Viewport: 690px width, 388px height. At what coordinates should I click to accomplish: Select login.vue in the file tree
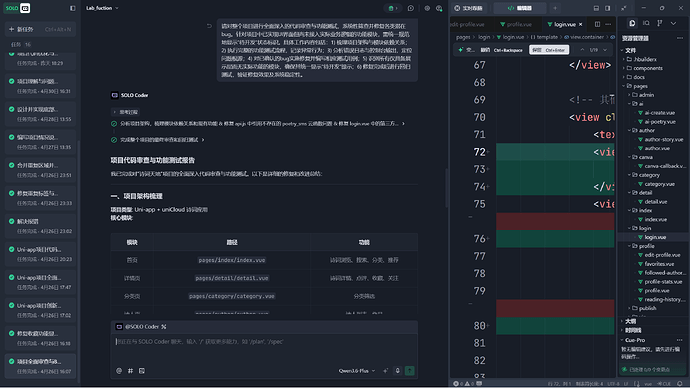[x=655, y=237]
